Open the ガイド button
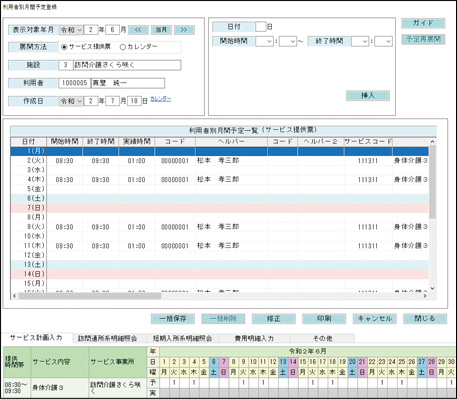The width and height of the screenshot is (457, 399). pos(423,23)
